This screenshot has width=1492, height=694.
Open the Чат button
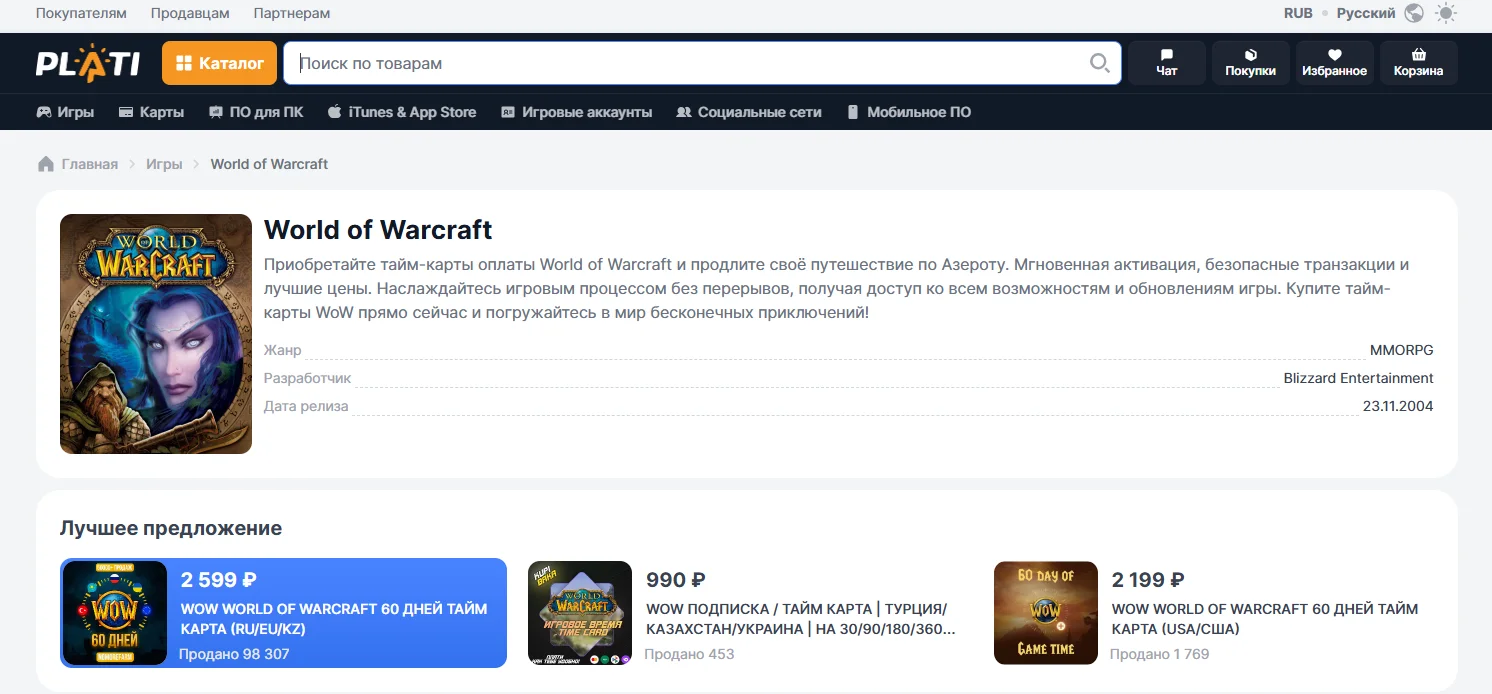(1167, 62)
